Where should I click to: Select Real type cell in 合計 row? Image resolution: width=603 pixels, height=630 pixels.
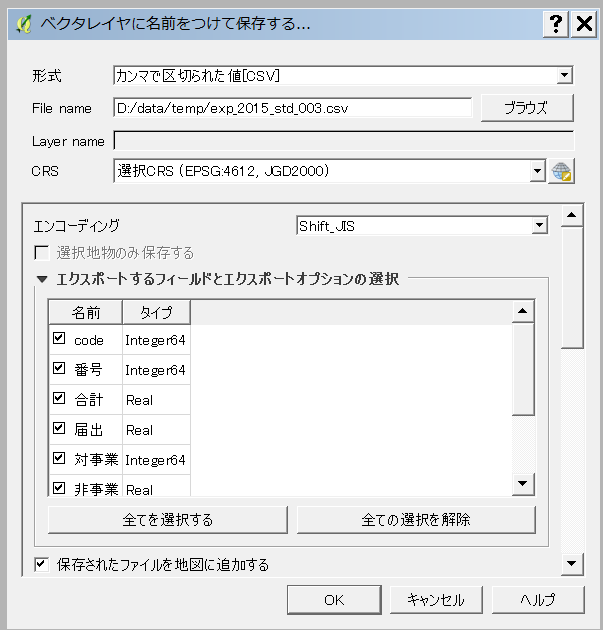156,400
